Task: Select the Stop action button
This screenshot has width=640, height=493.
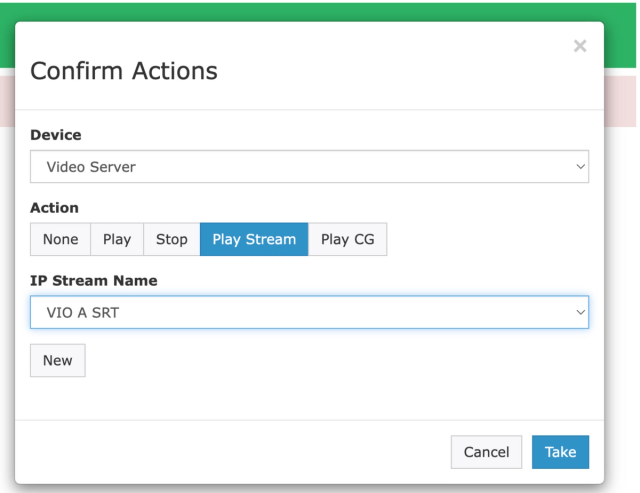Action: pos(172,240)
